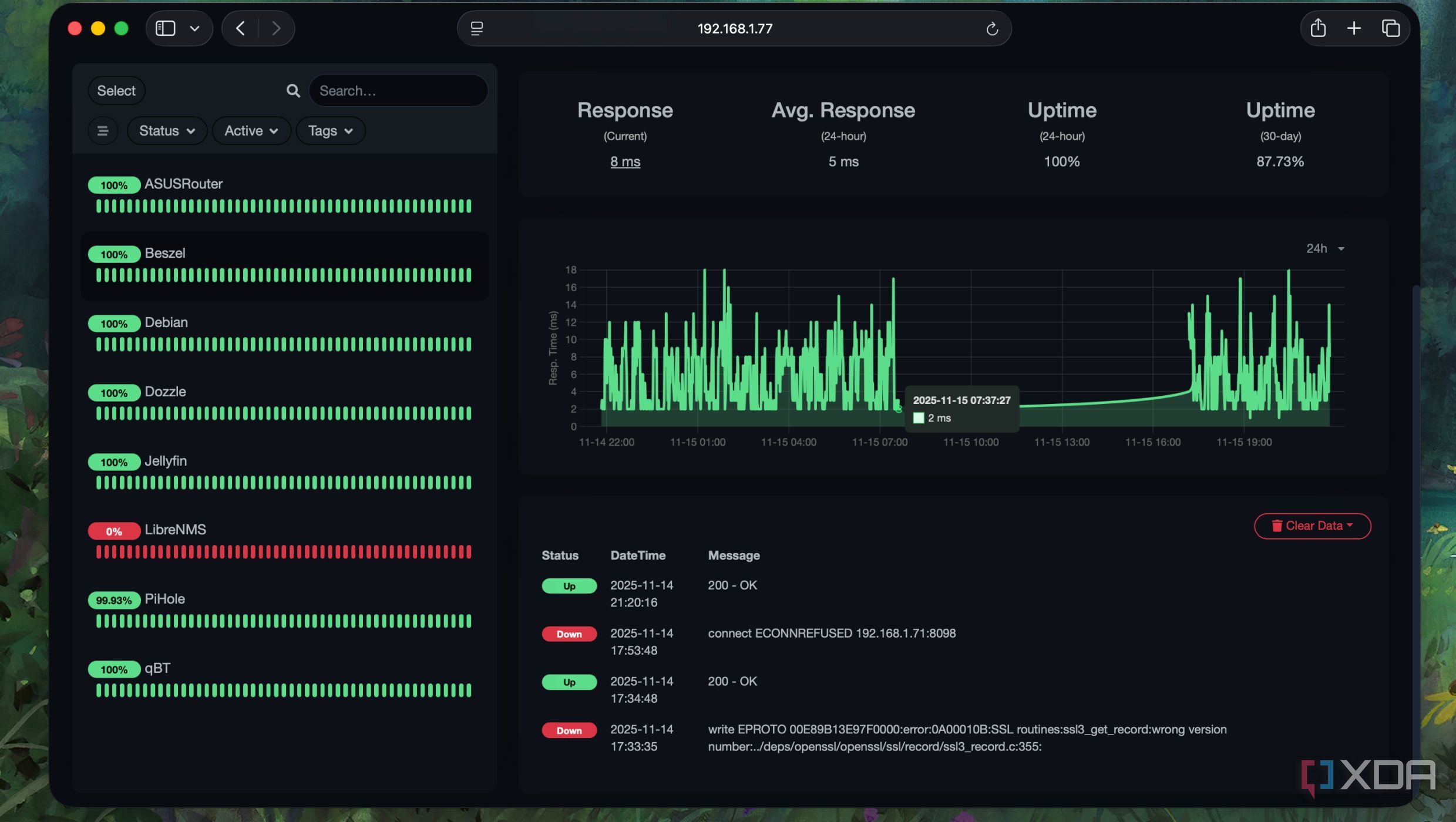Focus the Search monitors field

pyautogui.click(x=398, y=90)
